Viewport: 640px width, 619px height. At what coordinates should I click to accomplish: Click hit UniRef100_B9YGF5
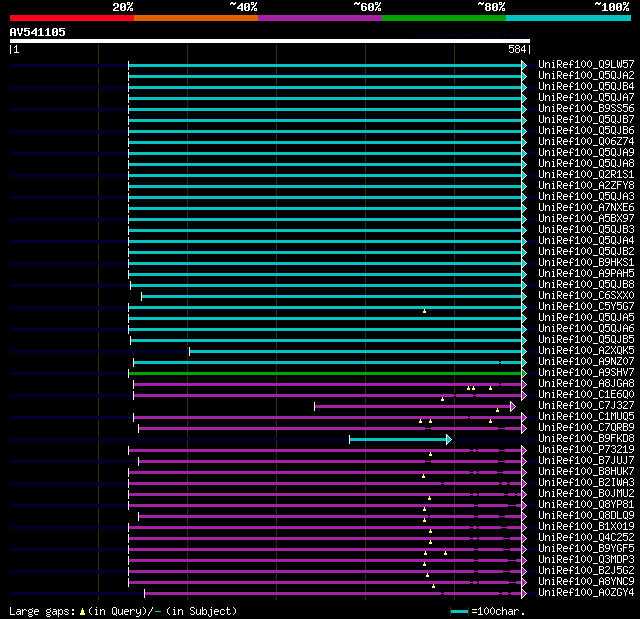point(586,549)
